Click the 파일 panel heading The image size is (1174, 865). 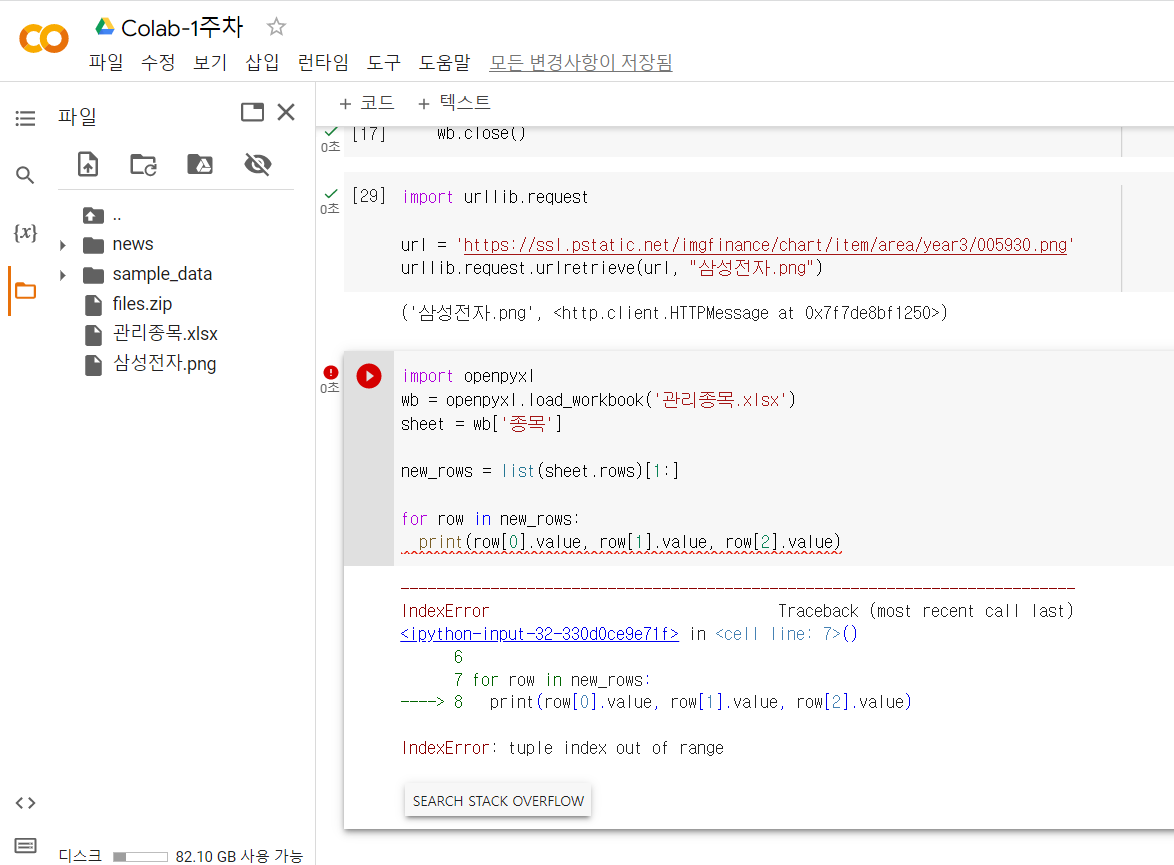click(78, 117)
